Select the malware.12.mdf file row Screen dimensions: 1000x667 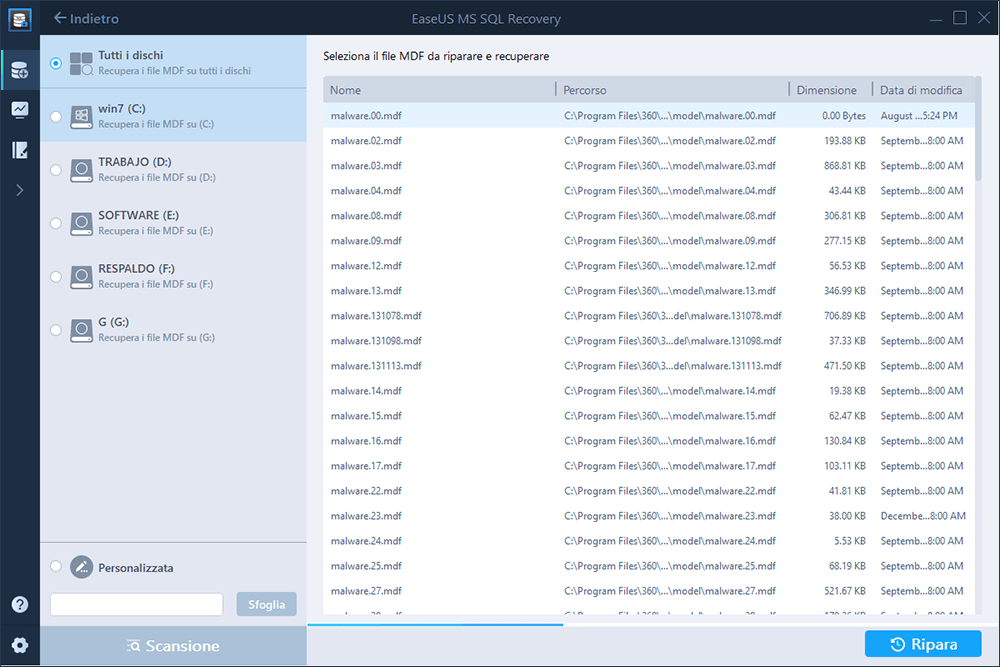(649, 266)
